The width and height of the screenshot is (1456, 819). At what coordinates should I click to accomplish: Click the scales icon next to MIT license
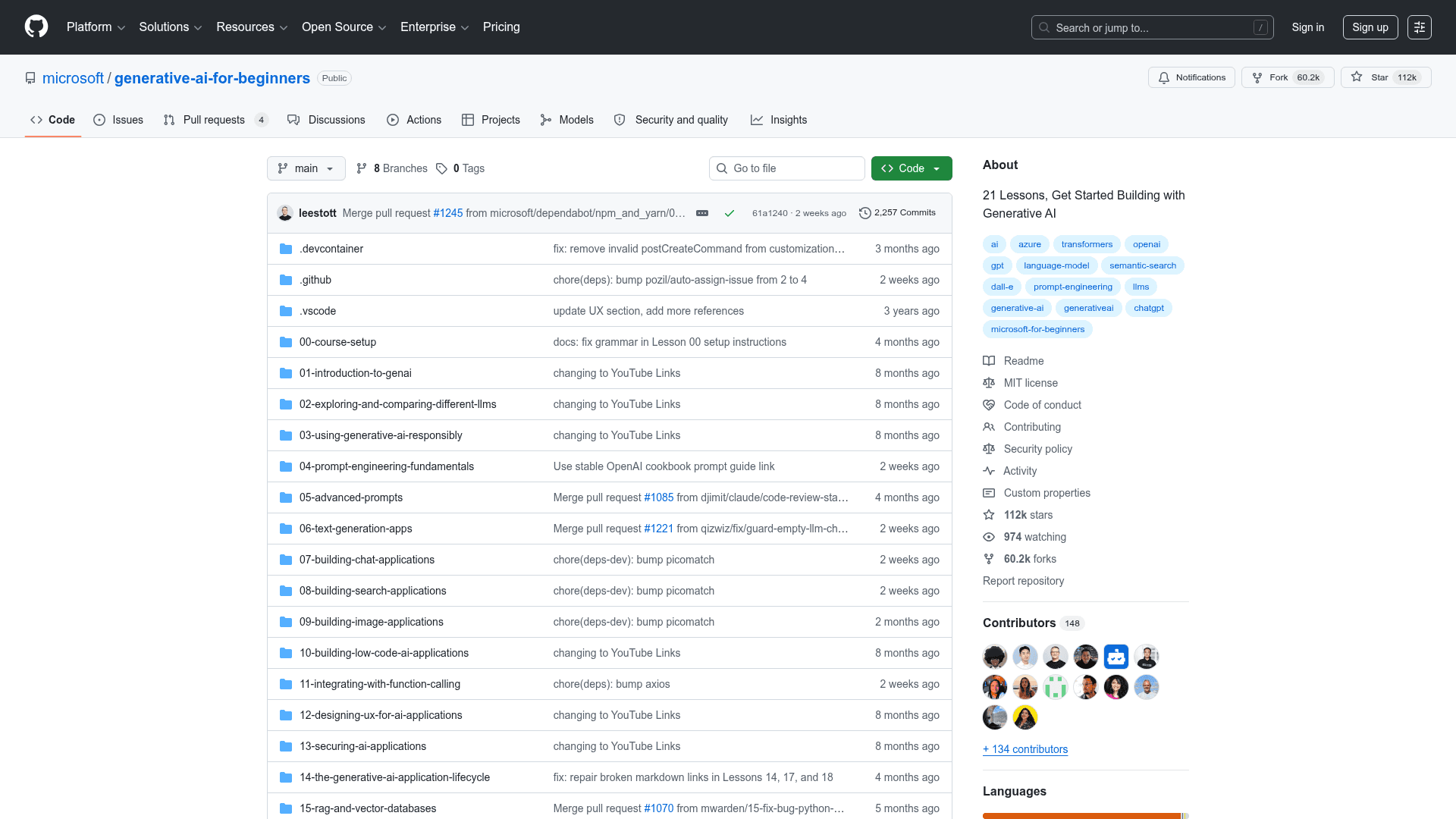click(x=989, y=383)
